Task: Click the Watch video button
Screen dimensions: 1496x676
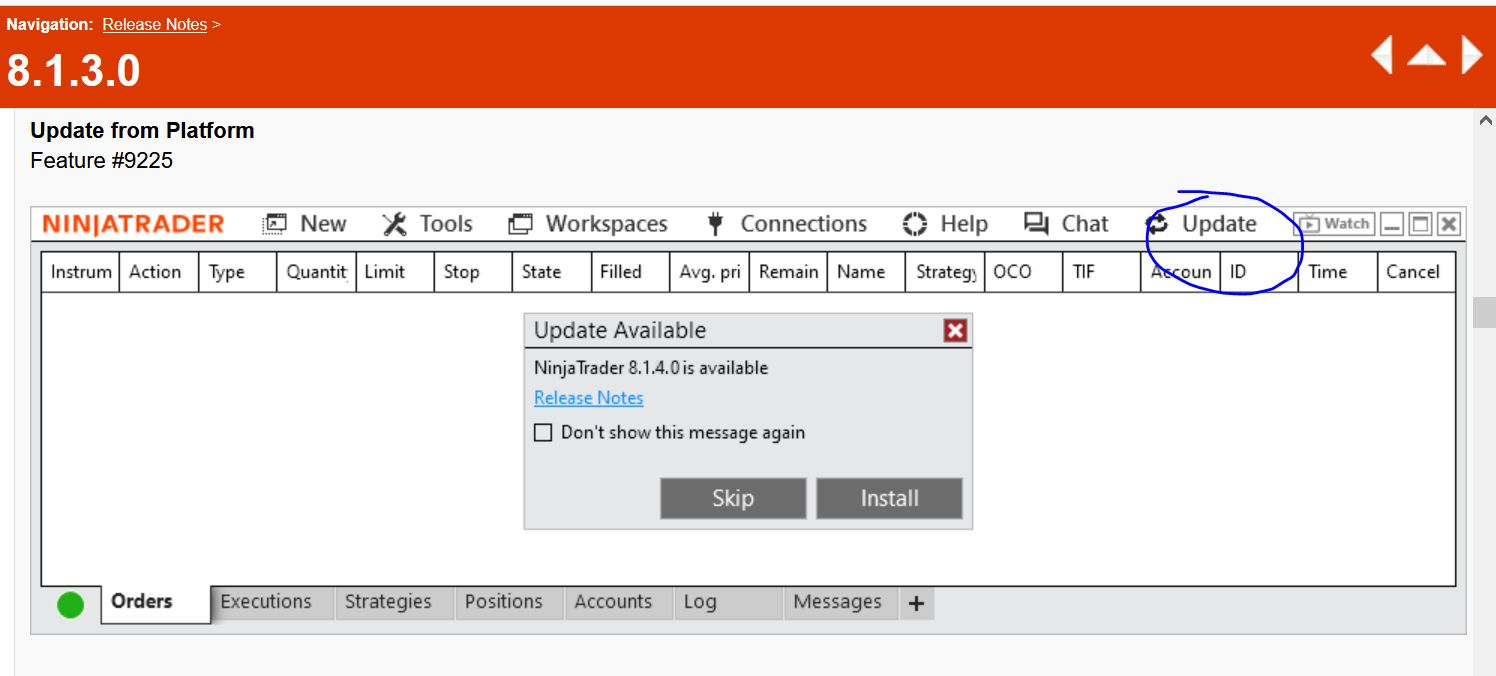Action: click(x=1334, y=224)
